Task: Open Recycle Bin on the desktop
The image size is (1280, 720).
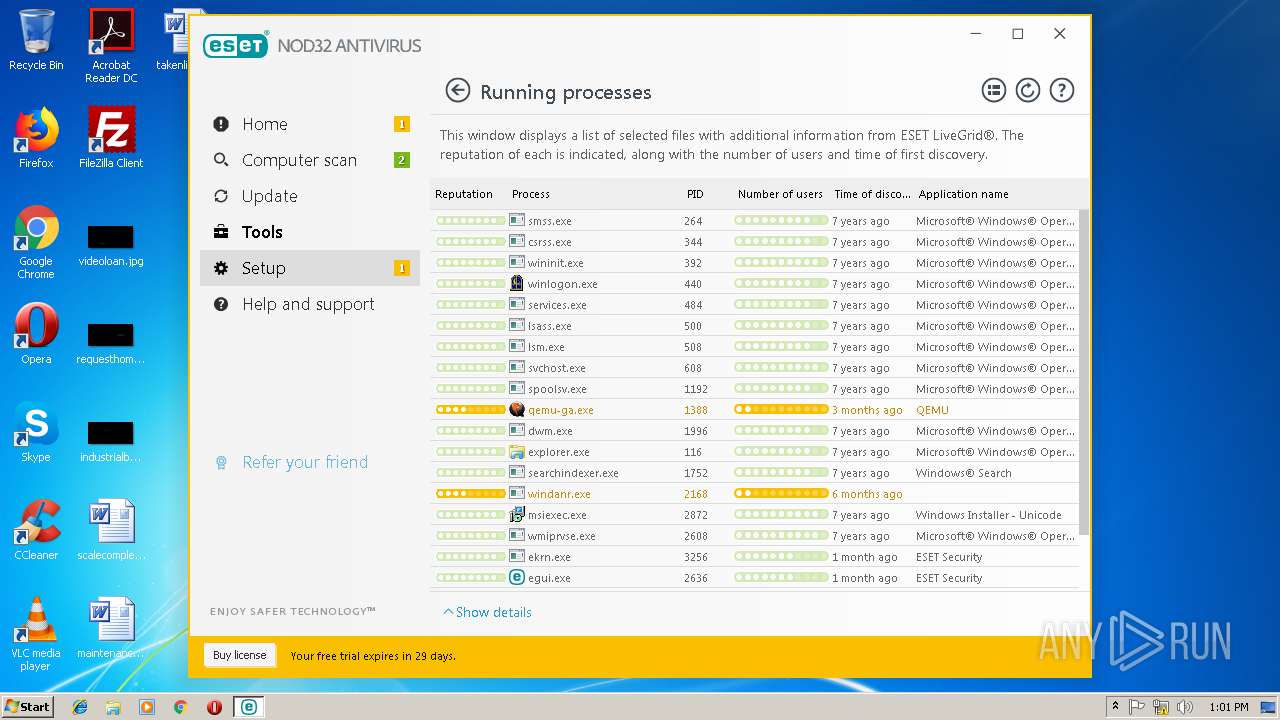Action: (x=36, y=40)
